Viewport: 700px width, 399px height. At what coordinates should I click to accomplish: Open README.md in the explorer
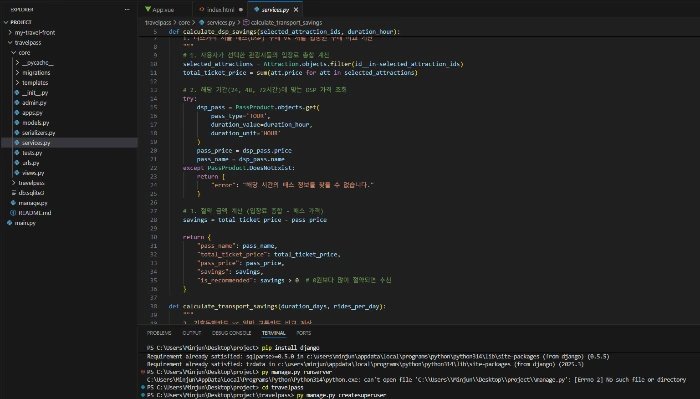pos(35,213)
